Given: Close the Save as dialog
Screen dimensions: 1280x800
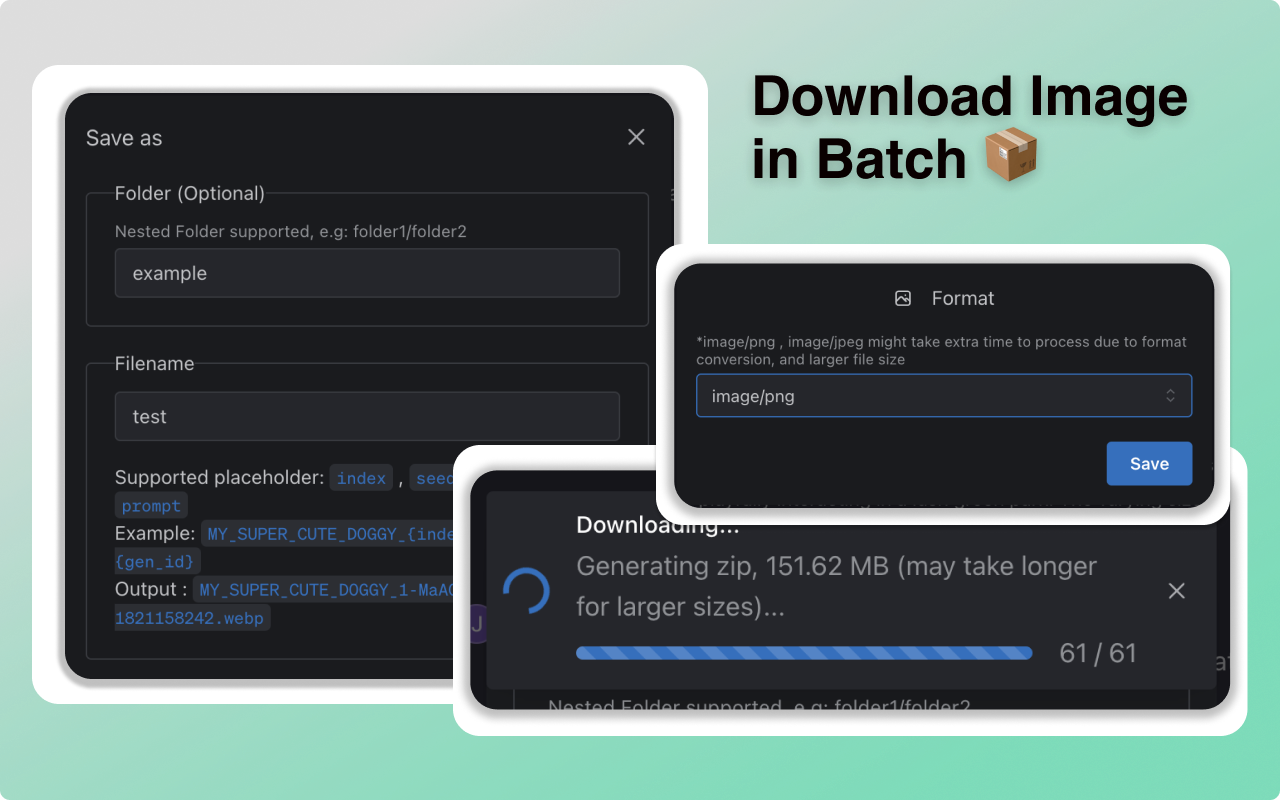Looking at the screenshot, I should click(636, 137).
